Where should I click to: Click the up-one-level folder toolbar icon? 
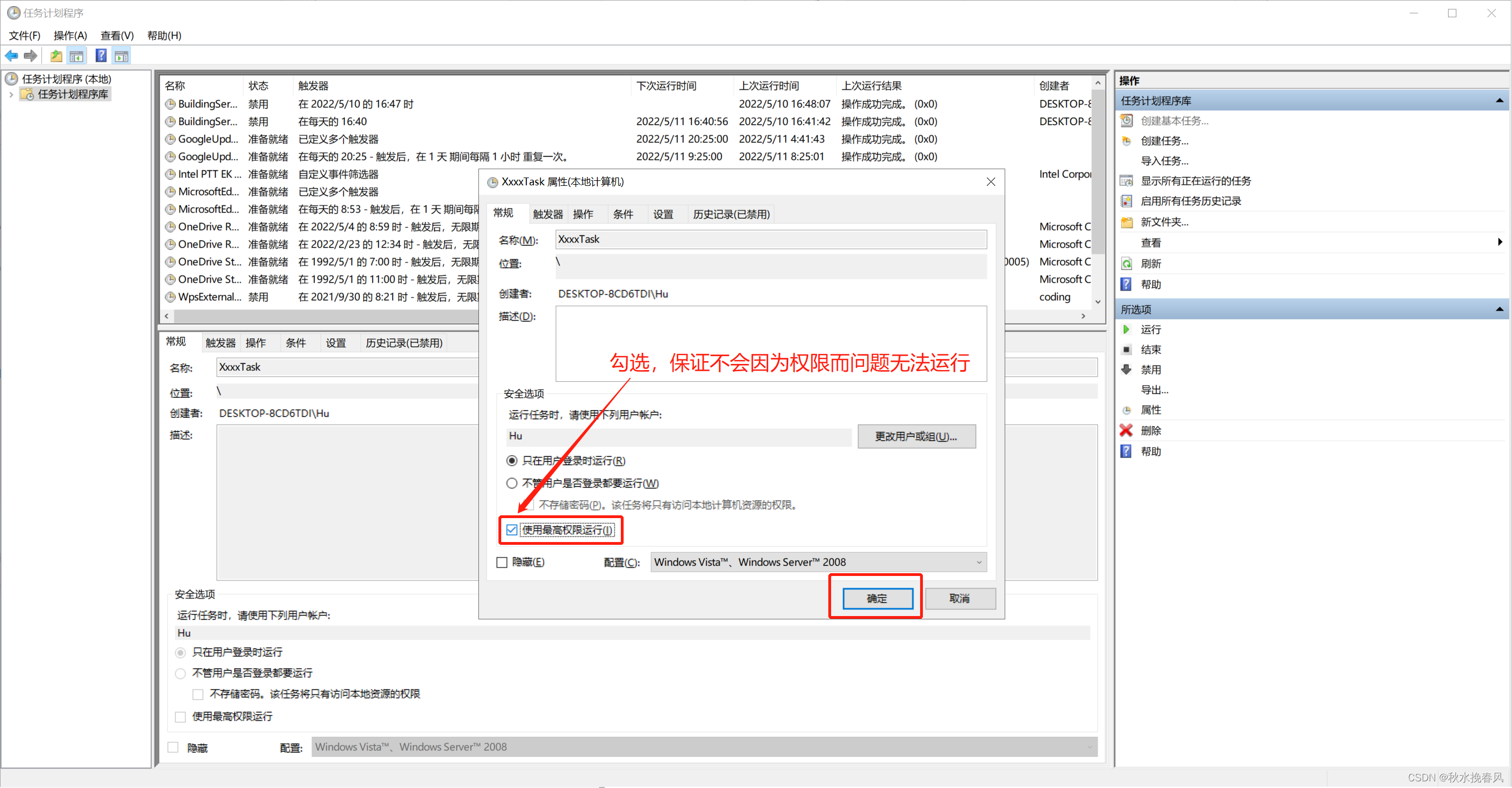[x=56, y=56]
